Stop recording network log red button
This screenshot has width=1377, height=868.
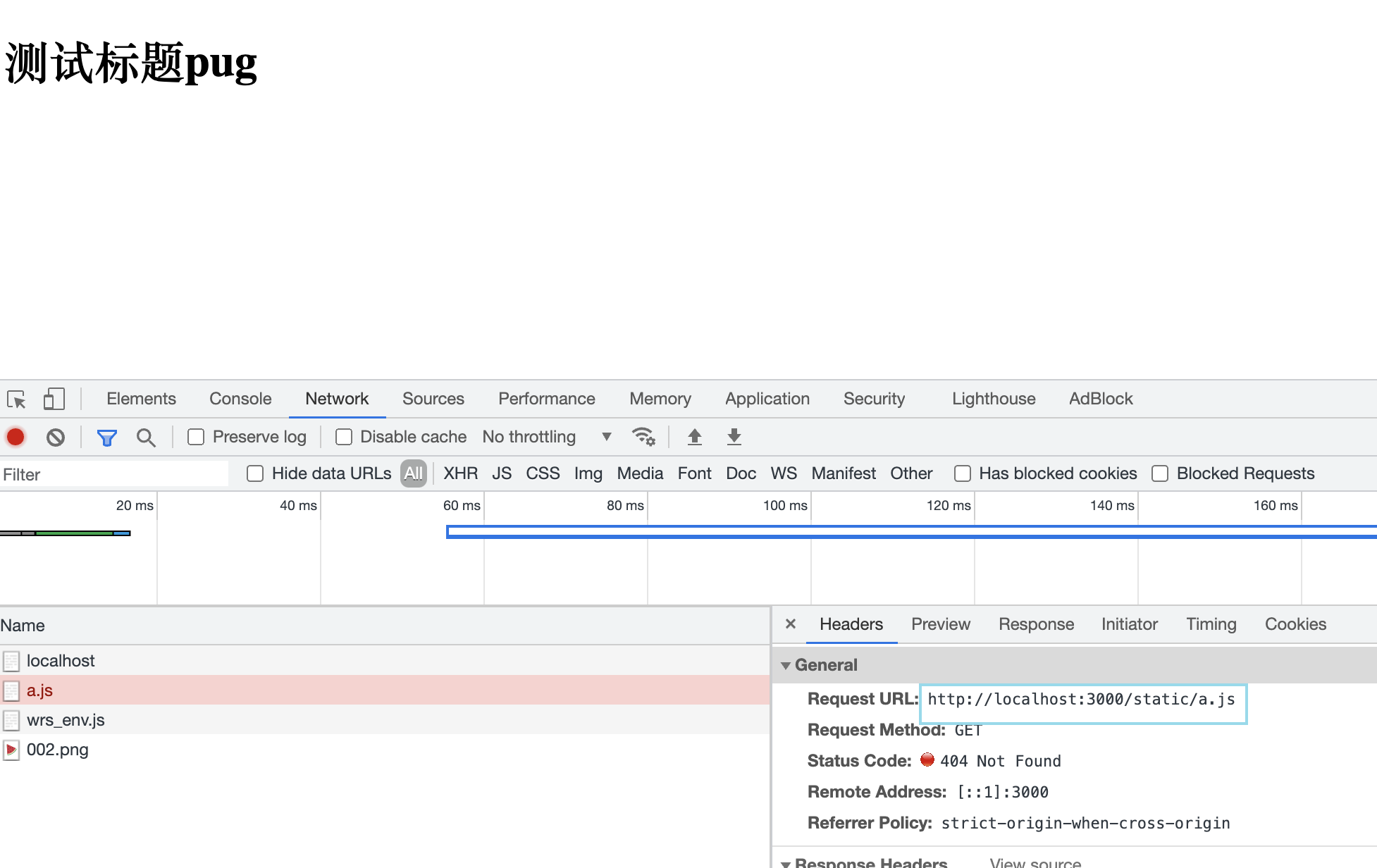tap(16, 437)
